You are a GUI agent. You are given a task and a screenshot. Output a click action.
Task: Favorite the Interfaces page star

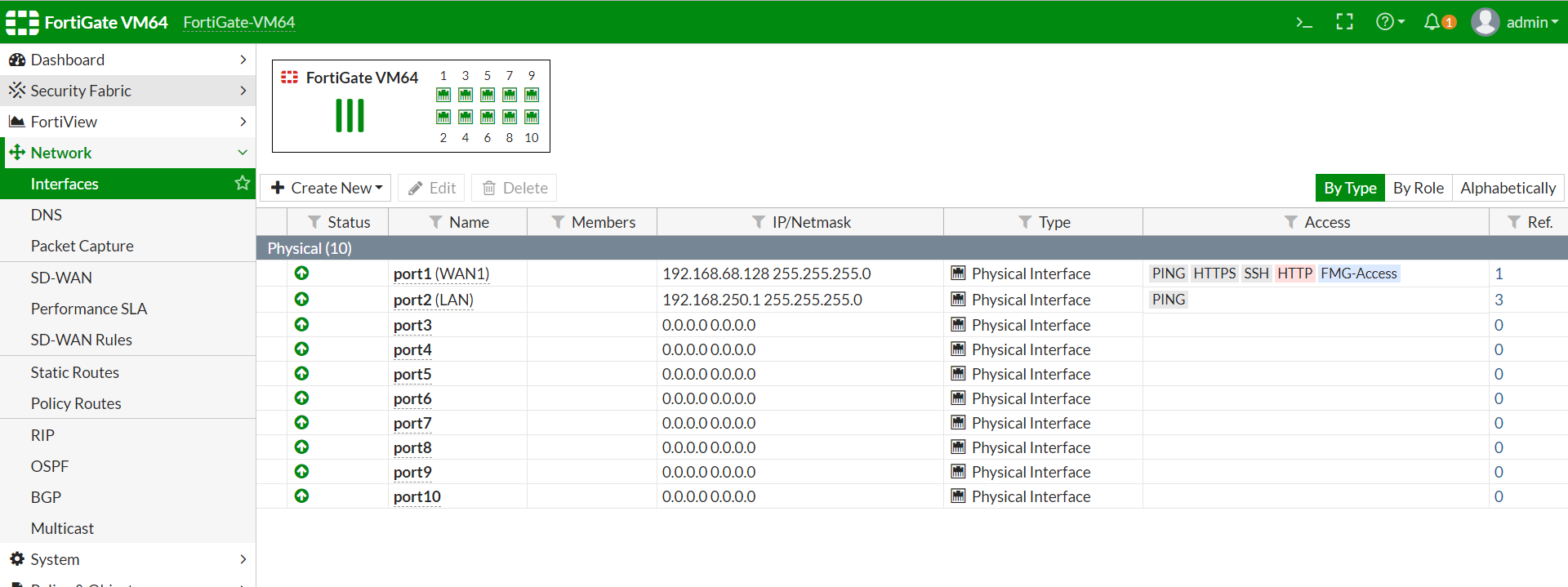point(242,183)
